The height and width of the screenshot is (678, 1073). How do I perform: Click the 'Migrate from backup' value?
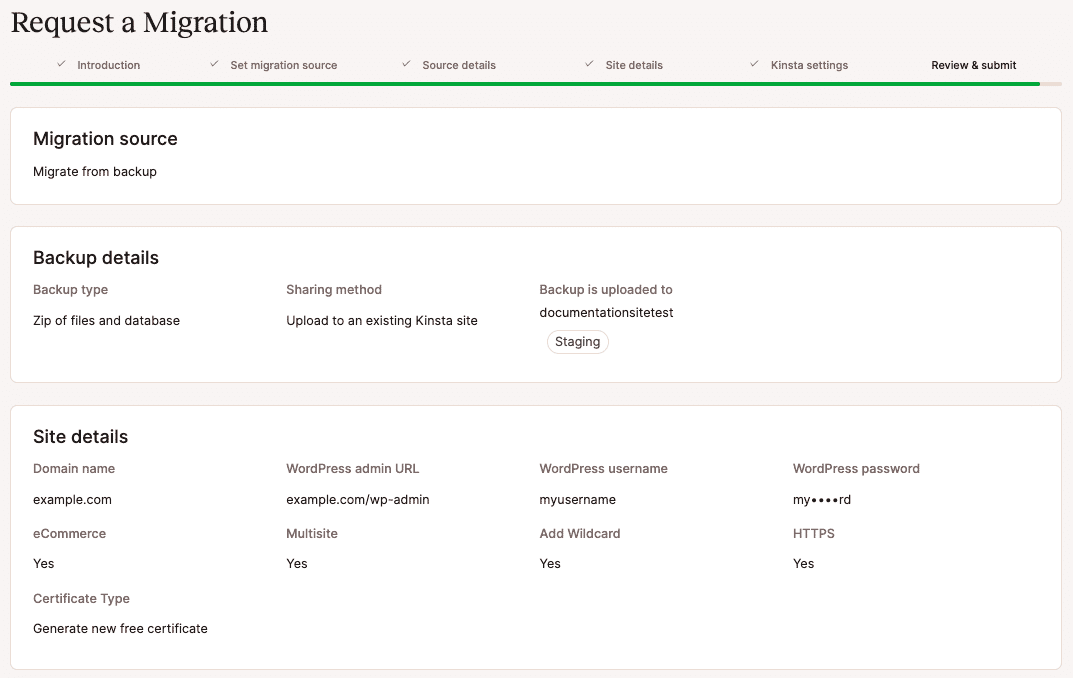pos(94,172)
